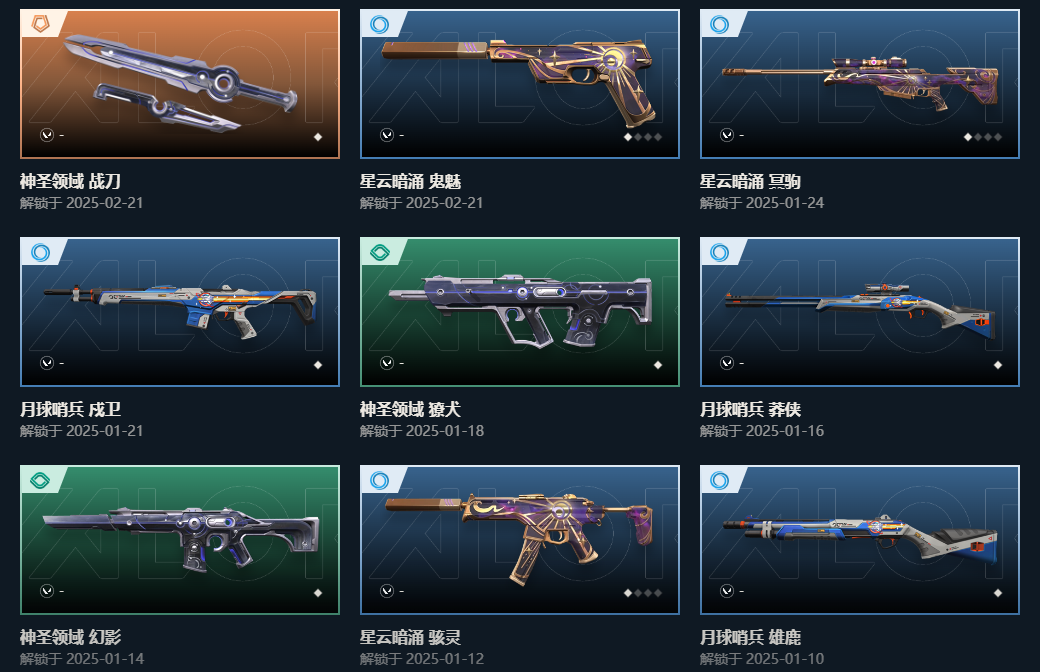Open the 月球哨兵 莽侠 rifle skin thumbnail
This screenshot has width=1040, height=672.
[x=860, y=312]
